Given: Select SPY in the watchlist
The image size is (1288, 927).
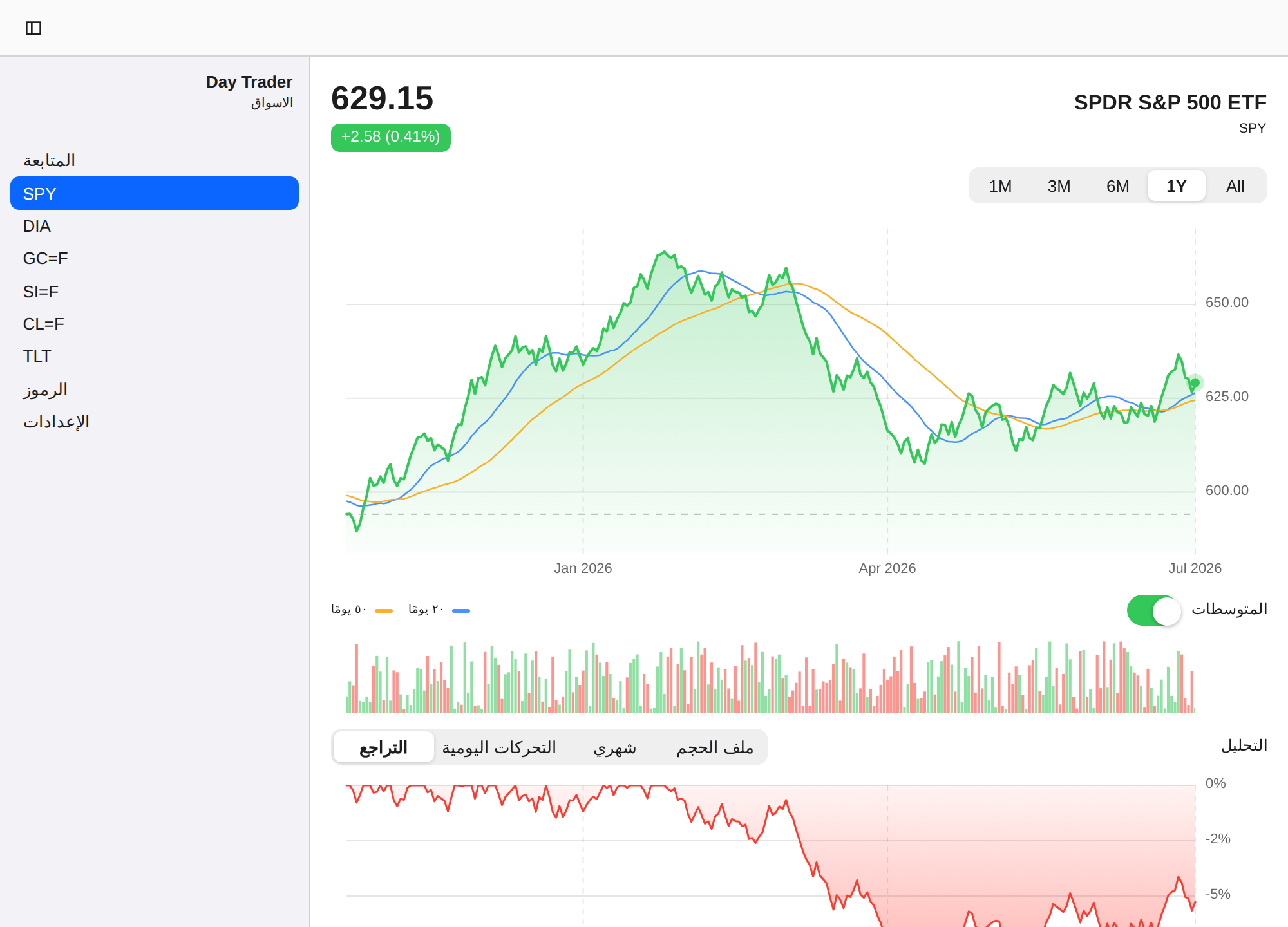Looking at the screenshot, I should click(155, 193).
